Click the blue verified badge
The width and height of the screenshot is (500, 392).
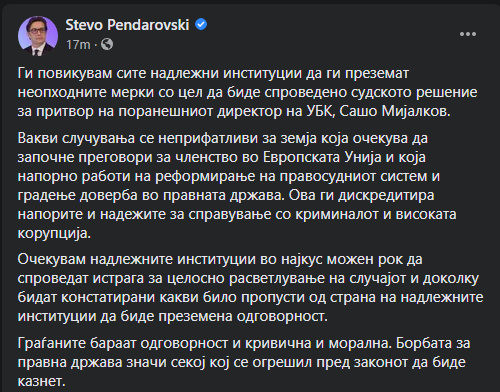click(x=201, y=24)
